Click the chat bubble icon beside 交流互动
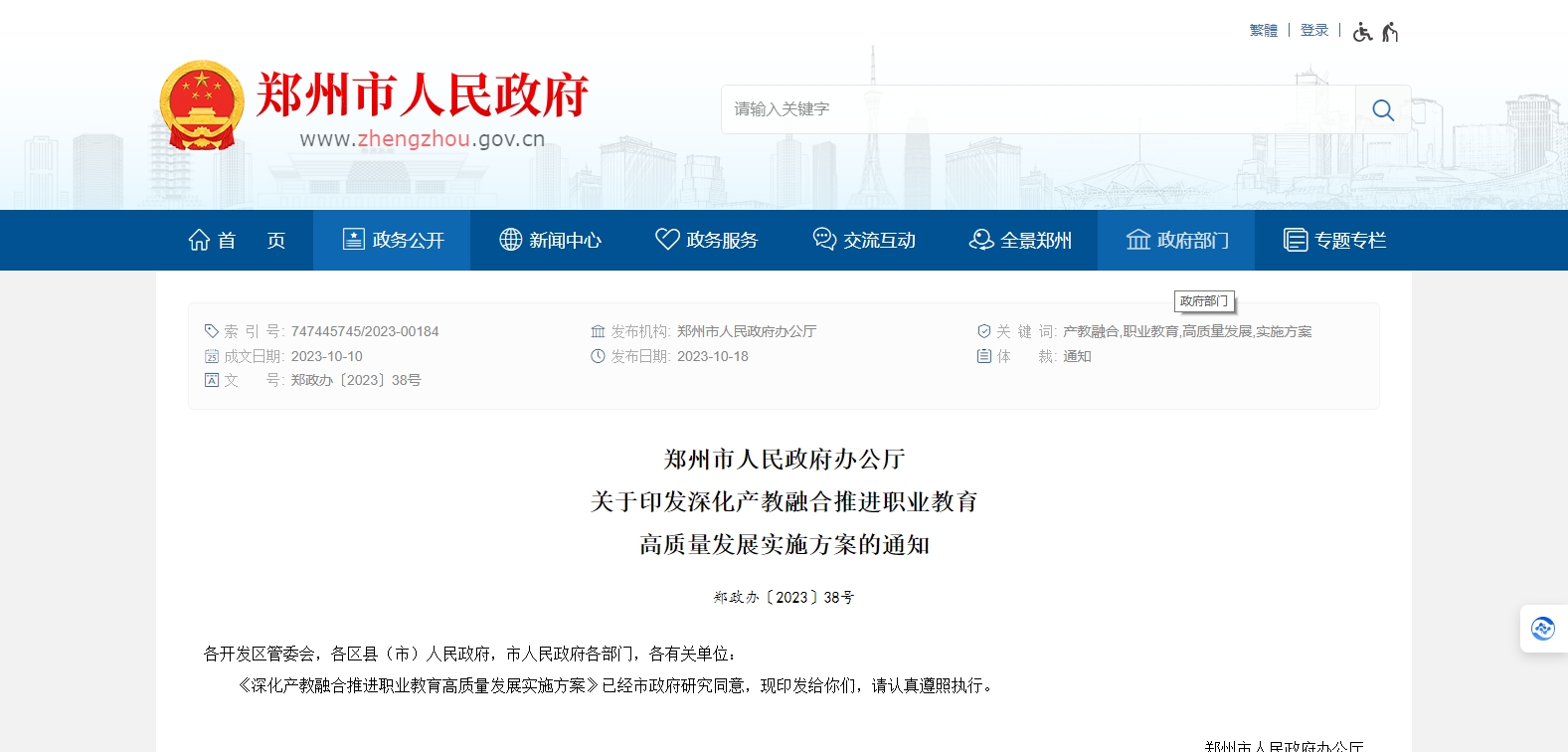1568x752 pixels. (824, 240)
